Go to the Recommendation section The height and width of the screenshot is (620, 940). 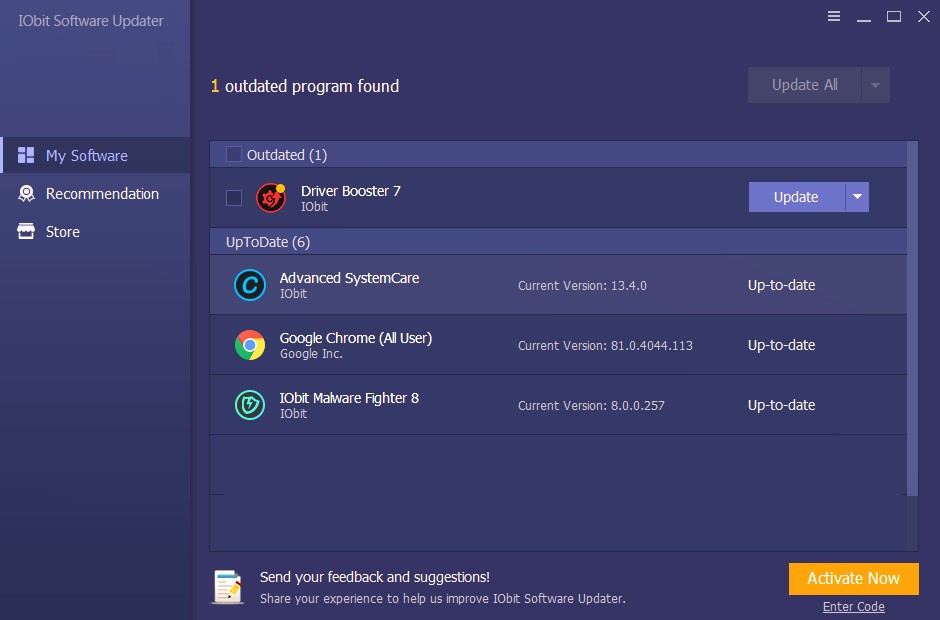coord(95,194)
